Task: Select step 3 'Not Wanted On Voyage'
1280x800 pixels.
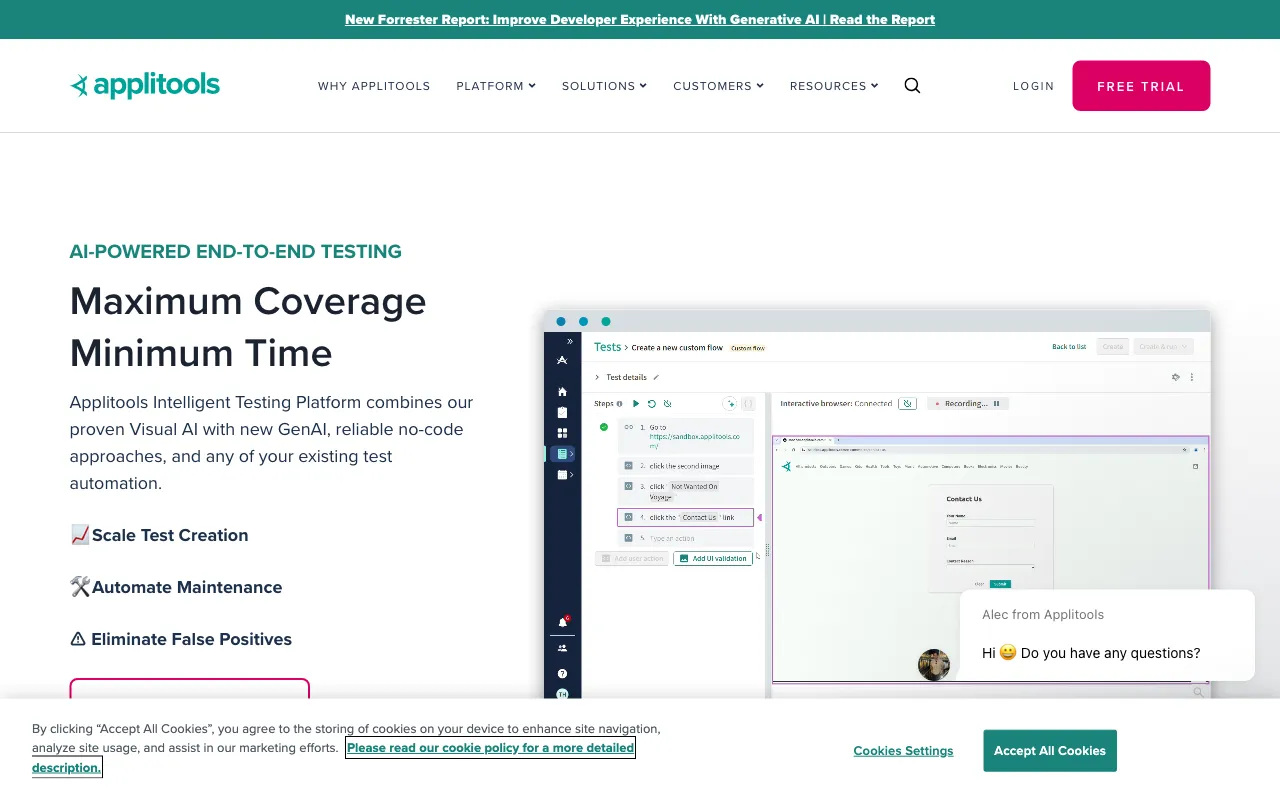Action: coord(685,492)
